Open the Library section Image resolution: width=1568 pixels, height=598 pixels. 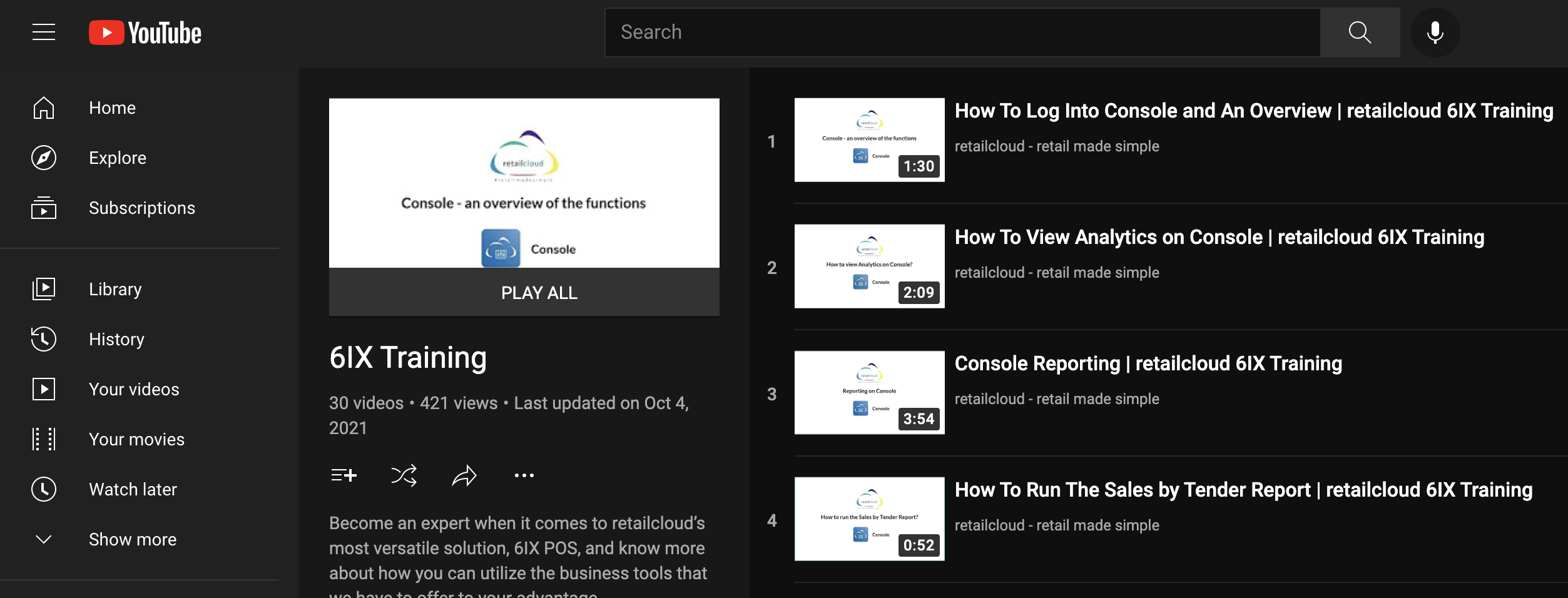pyautogui.click(x=115, y=289)
